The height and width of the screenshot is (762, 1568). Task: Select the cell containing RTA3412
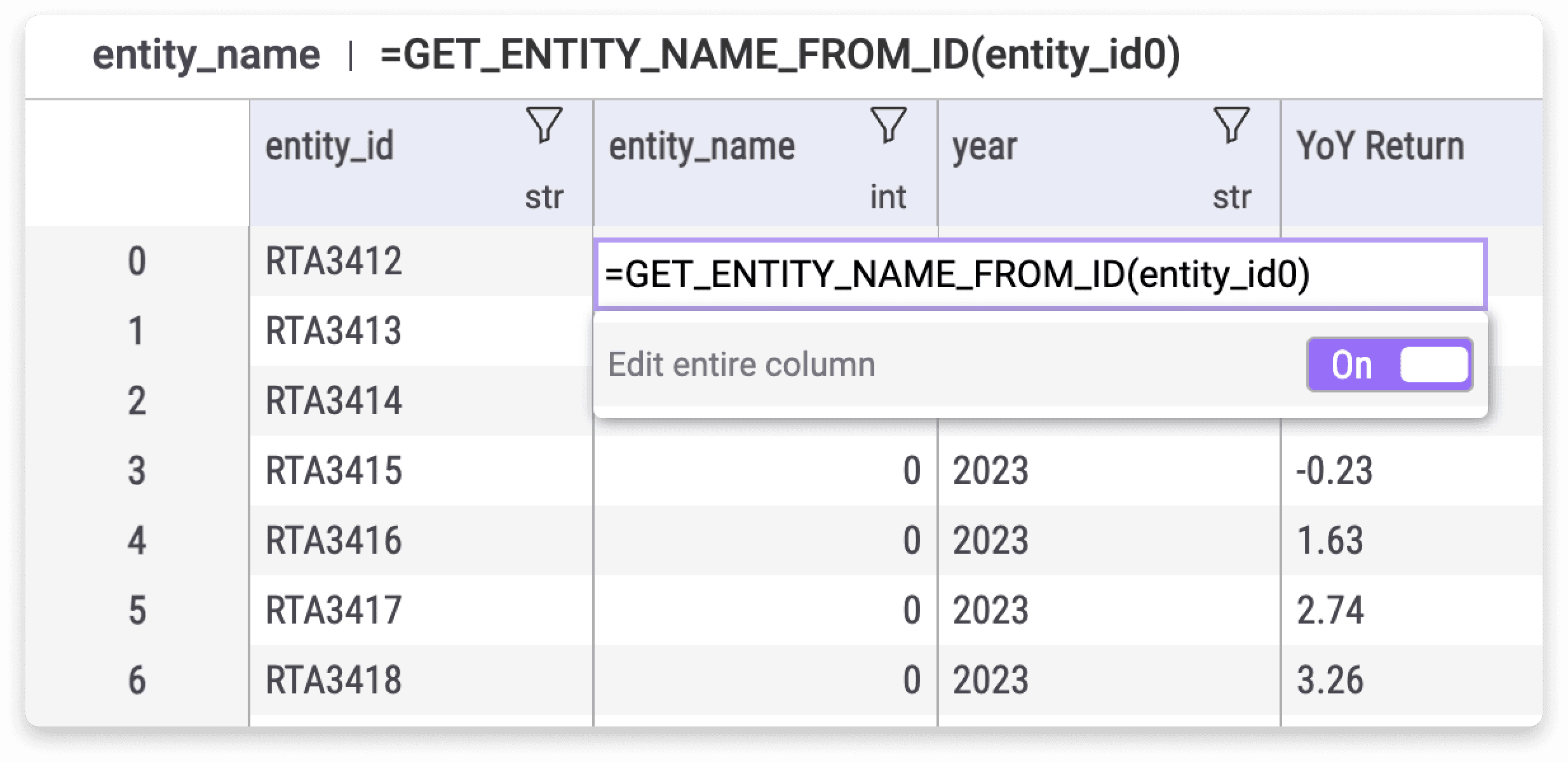[334, 260]
